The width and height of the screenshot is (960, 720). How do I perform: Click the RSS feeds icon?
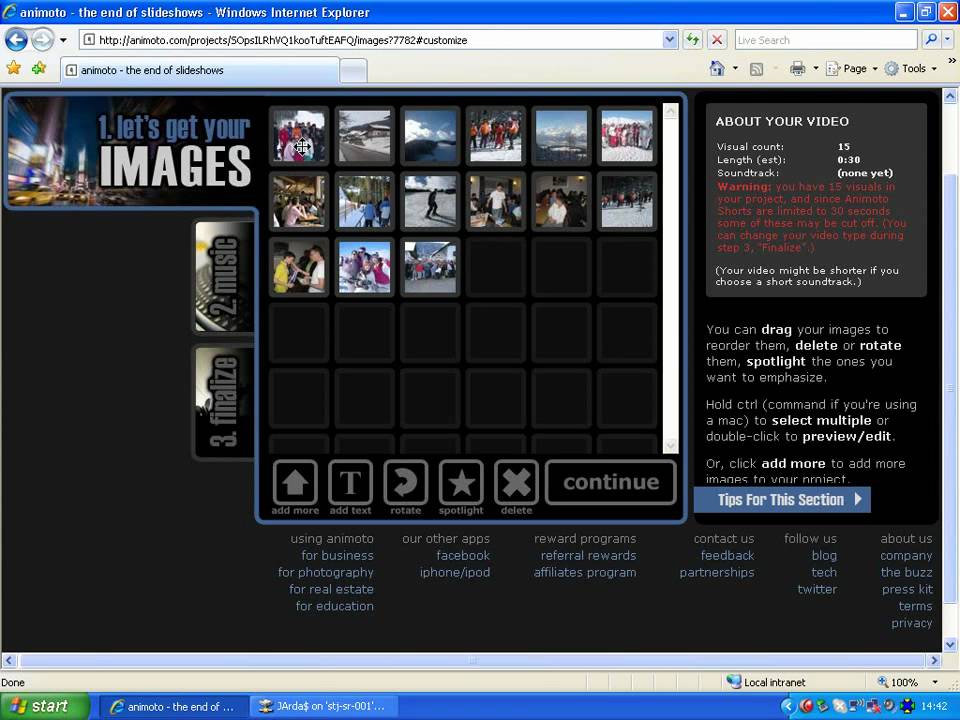[x=757, y=69]
